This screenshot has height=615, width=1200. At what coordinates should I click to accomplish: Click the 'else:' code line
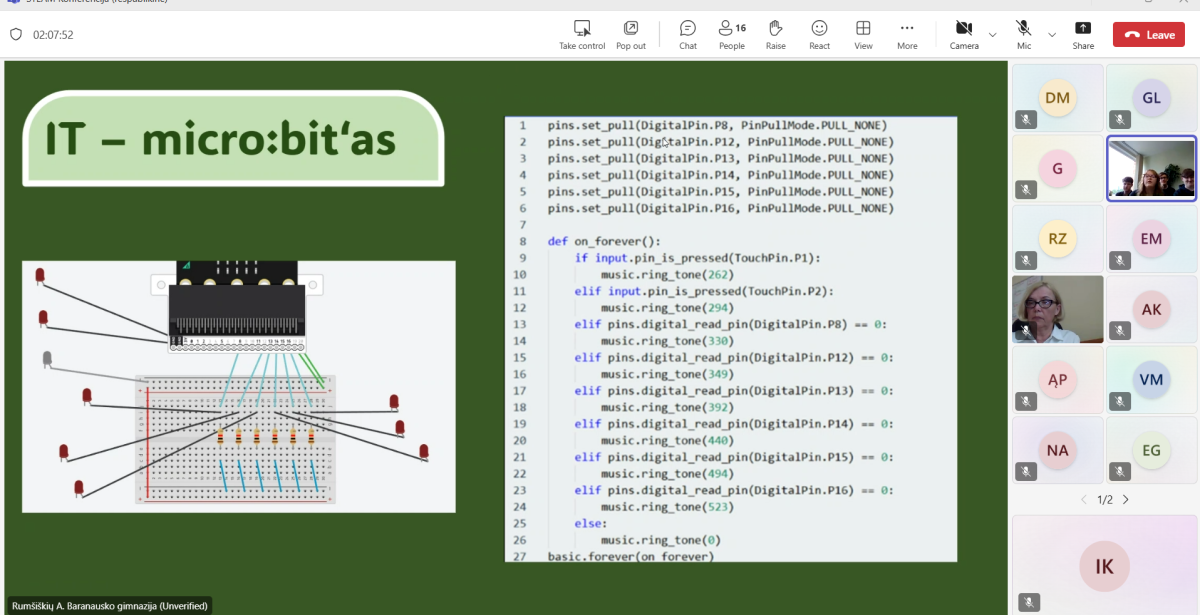[590, 523]
